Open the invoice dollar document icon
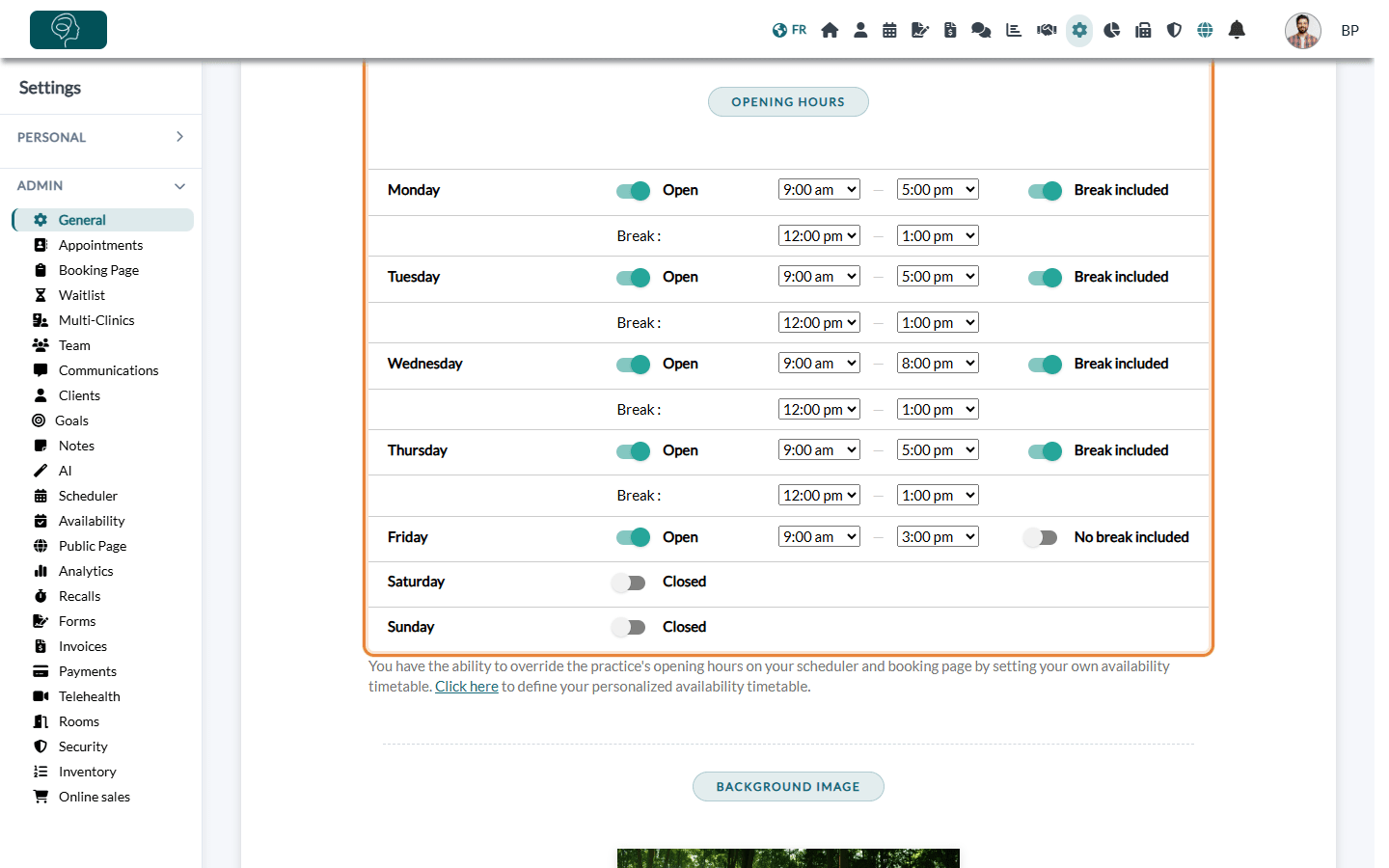Screen dimensions: 1389x868 point(950,30)
